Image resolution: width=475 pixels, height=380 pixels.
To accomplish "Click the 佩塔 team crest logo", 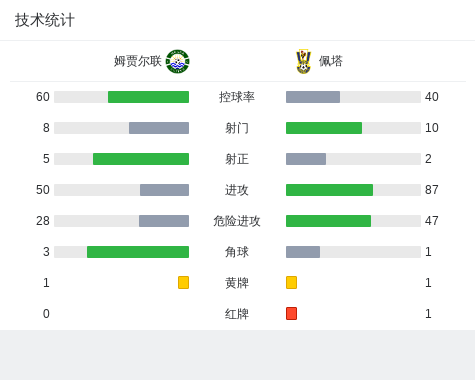I will click(304, 61).
